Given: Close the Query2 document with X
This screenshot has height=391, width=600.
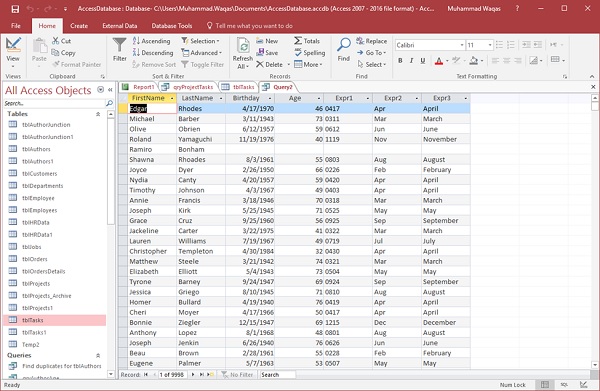Looking at the screenshot, I should coord(593,87).
